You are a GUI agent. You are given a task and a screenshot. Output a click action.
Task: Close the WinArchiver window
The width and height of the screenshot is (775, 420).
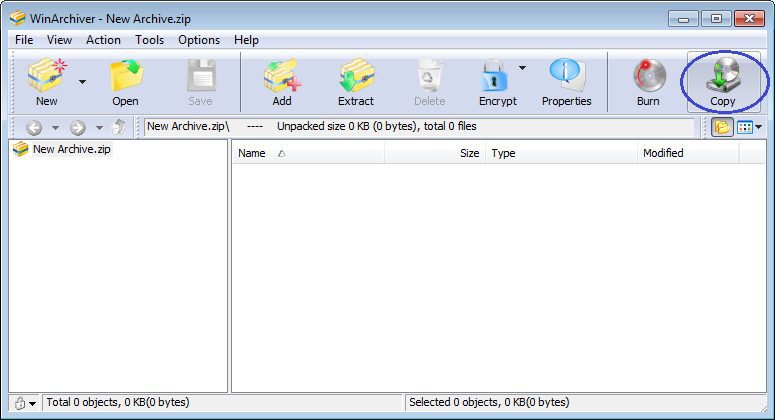click(749, 19)
